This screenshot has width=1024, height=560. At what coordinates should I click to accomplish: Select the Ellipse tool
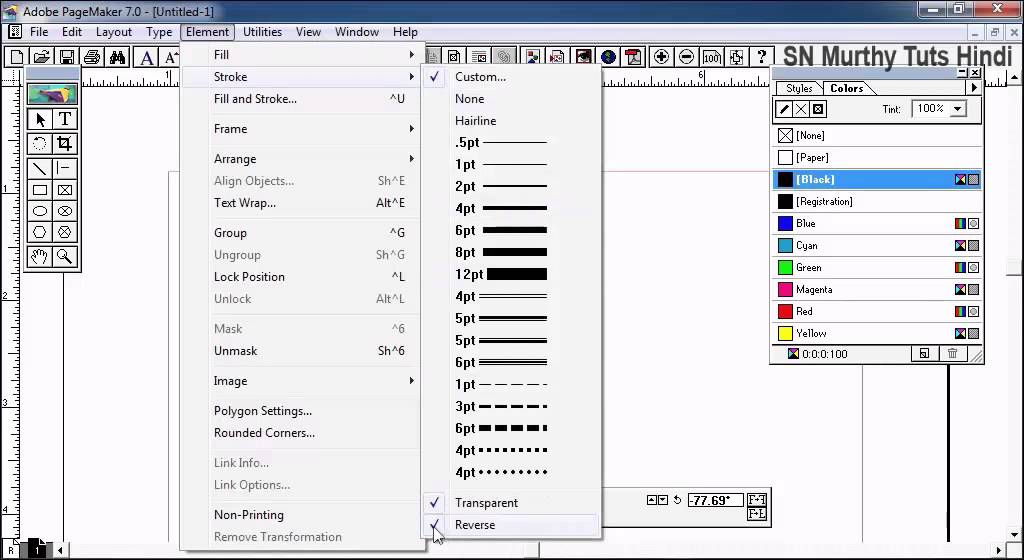(x=40, y=211)
